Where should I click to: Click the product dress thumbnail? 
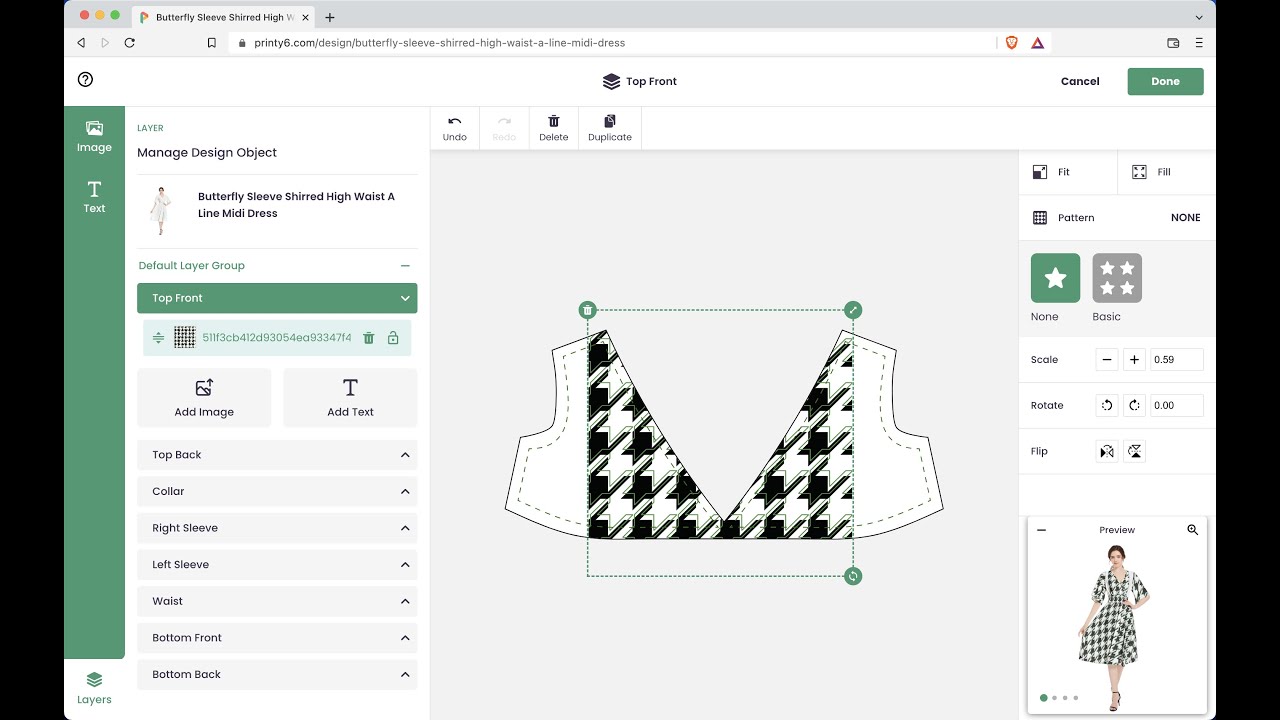point(160,210)
